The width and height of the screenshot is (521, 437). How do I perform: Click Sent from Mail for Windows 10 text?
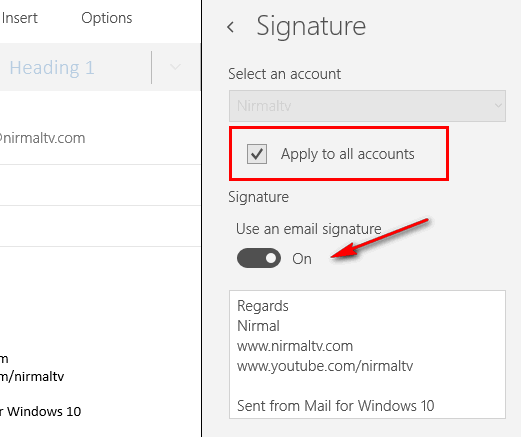coord(335,406)
